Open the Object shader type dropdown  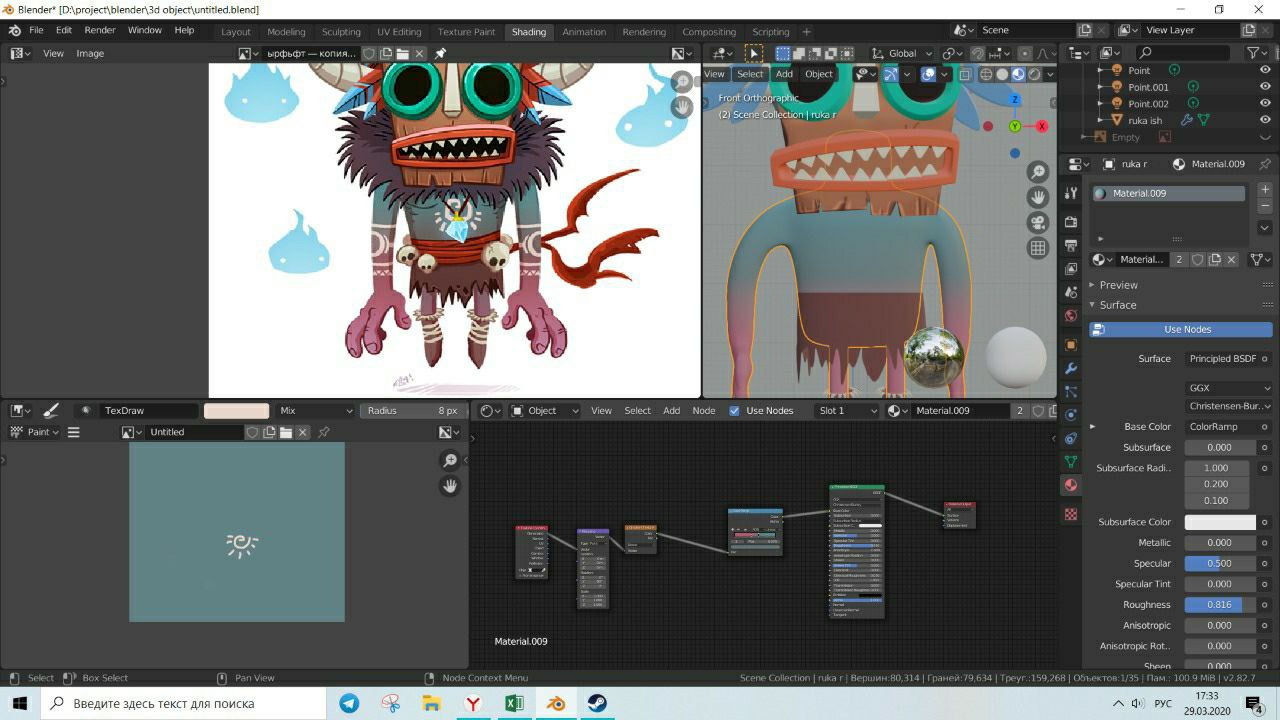pos(545,410)
